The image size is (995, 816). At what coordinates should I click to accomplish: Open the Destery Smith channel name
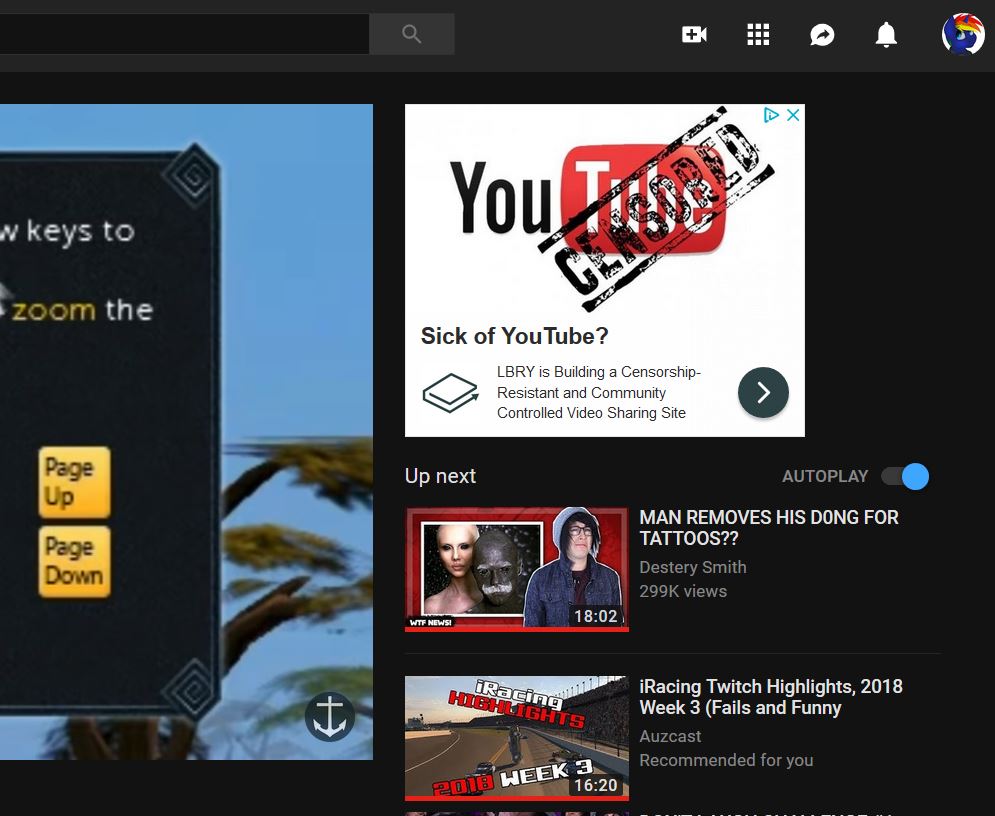(x=693, y=567)
